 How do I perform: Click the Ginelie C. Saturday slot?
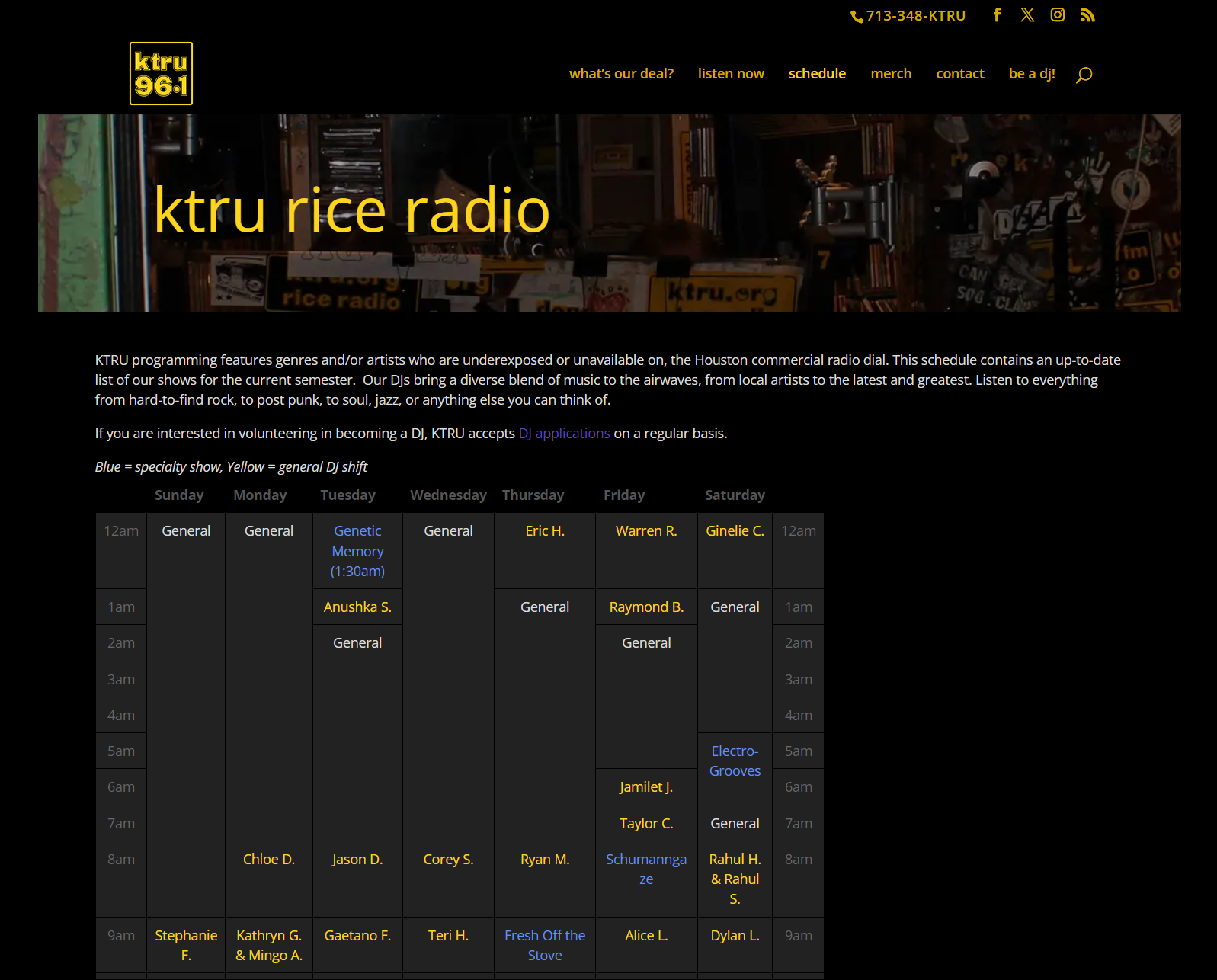point(735,531)
